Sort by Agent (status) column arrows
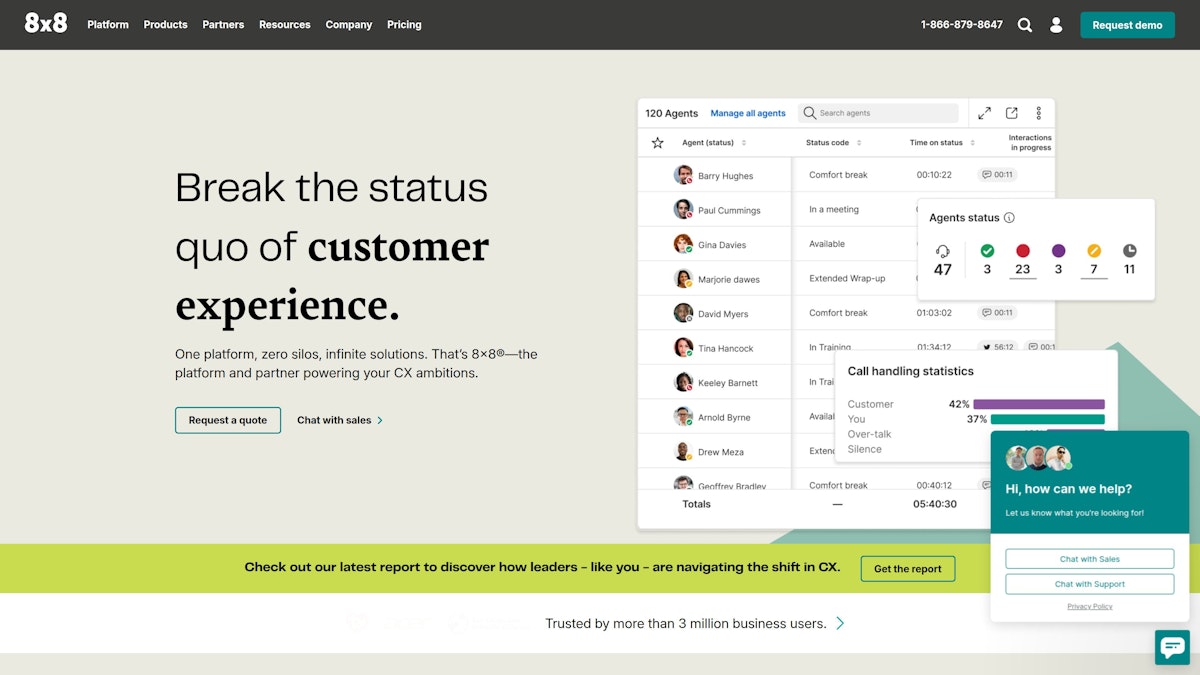1200x675 pixels. pos(744,143)
